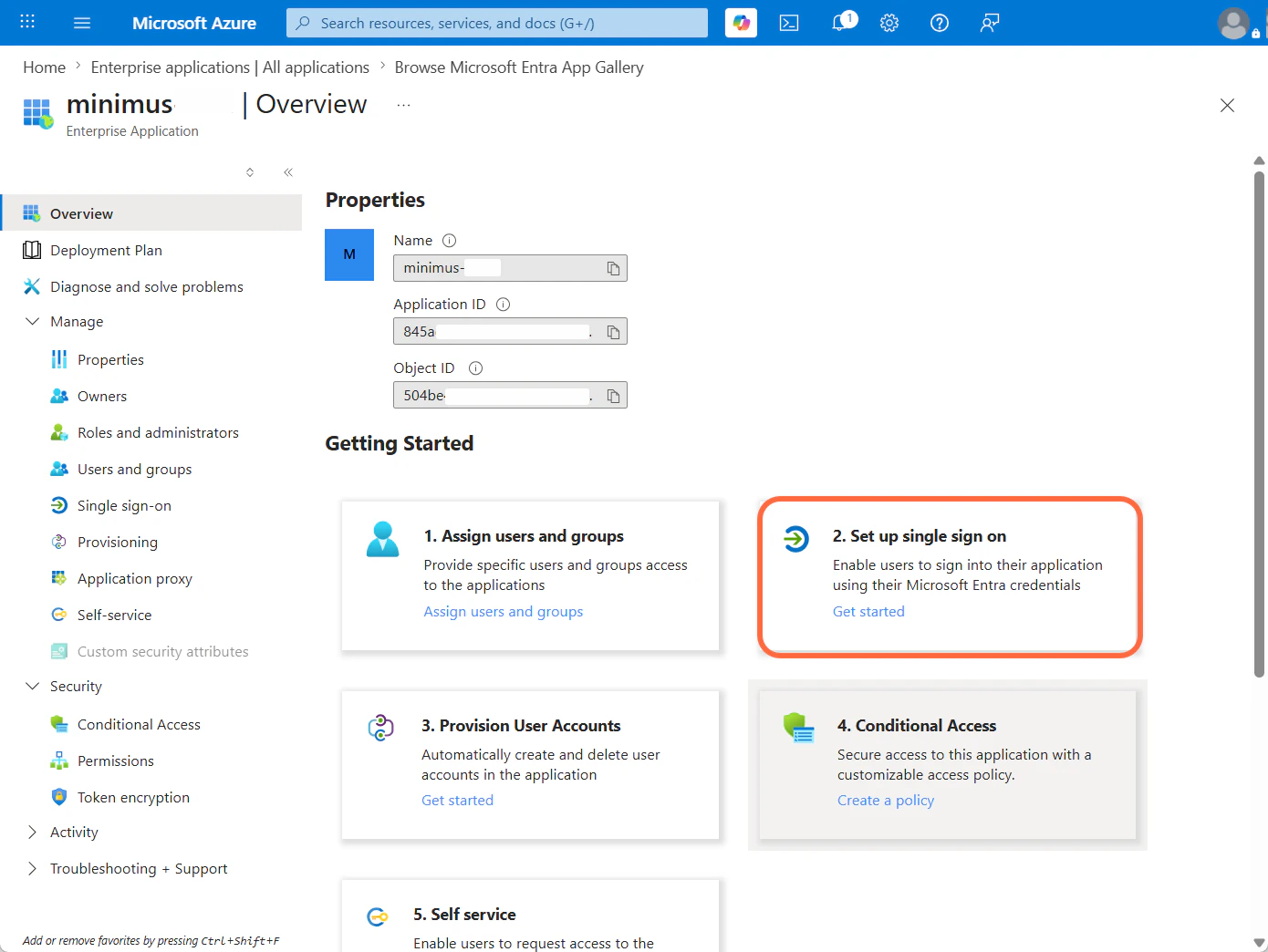Viewport: 1268px width, 952px height.
Task: Collapse the sidebar with double chevron
Action: pos(288,172)
